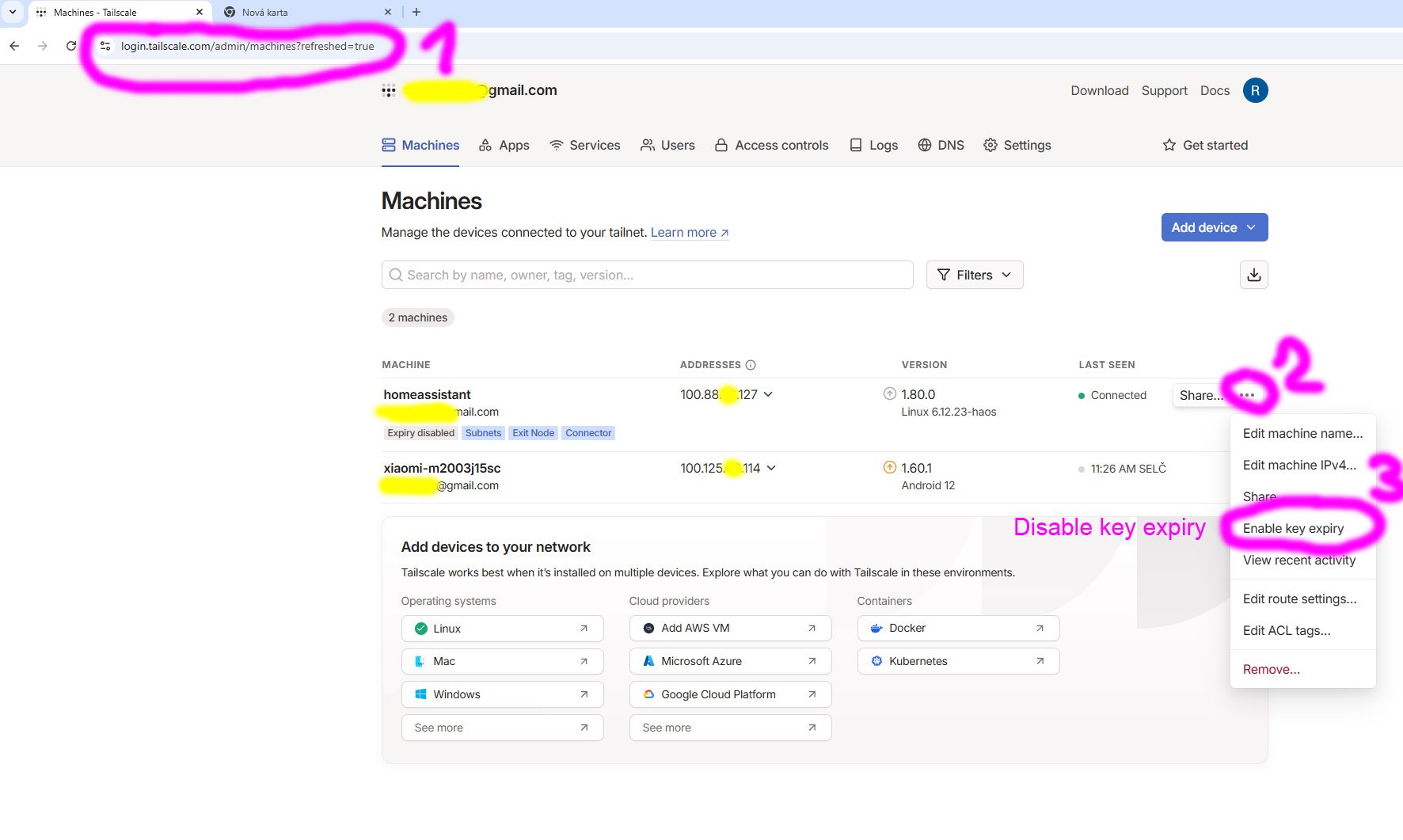Choose Remove... in the context menu
The height and width of the screenshot is (840, 1403).
click(x=1302, y=669)
